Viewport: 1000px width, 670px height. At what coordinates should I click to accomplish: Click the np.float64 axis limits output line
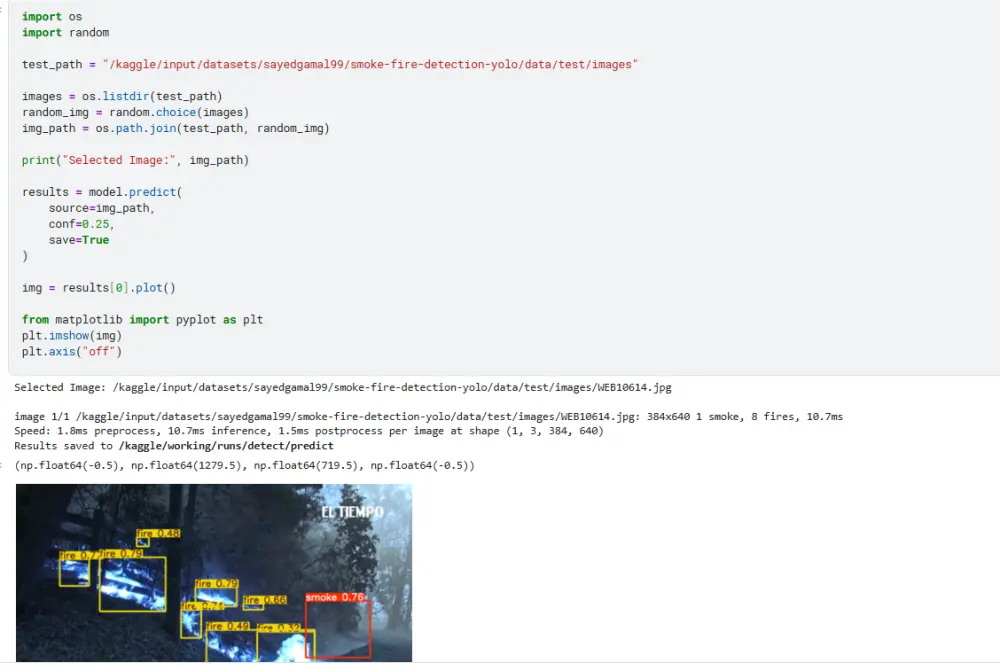[244, 465]
